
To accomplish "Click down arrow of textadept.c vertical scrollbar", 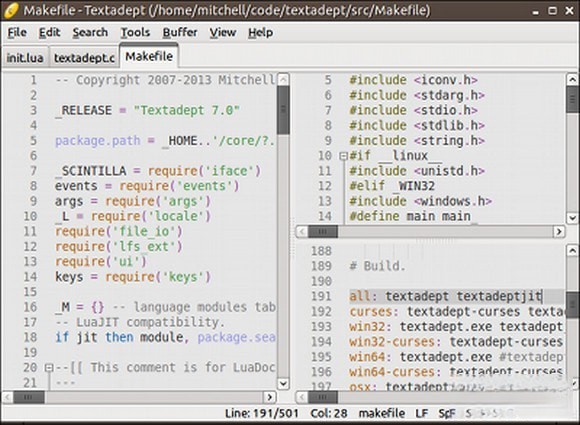I will pos(572,217).
